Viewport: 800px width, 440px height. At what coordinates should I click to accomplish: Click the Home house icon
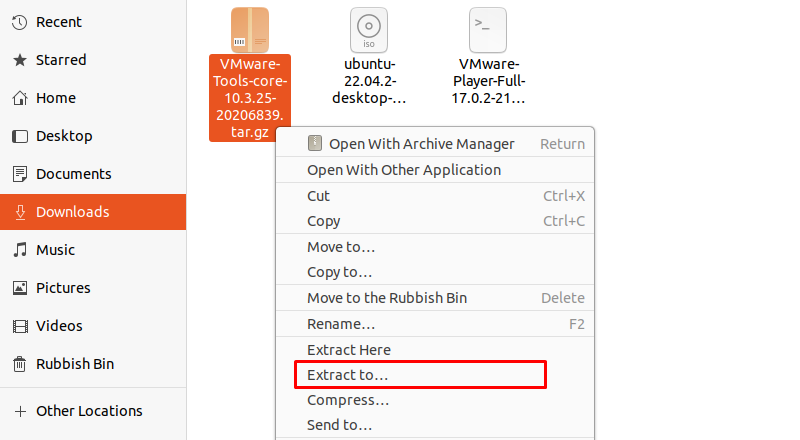[19, 98]
